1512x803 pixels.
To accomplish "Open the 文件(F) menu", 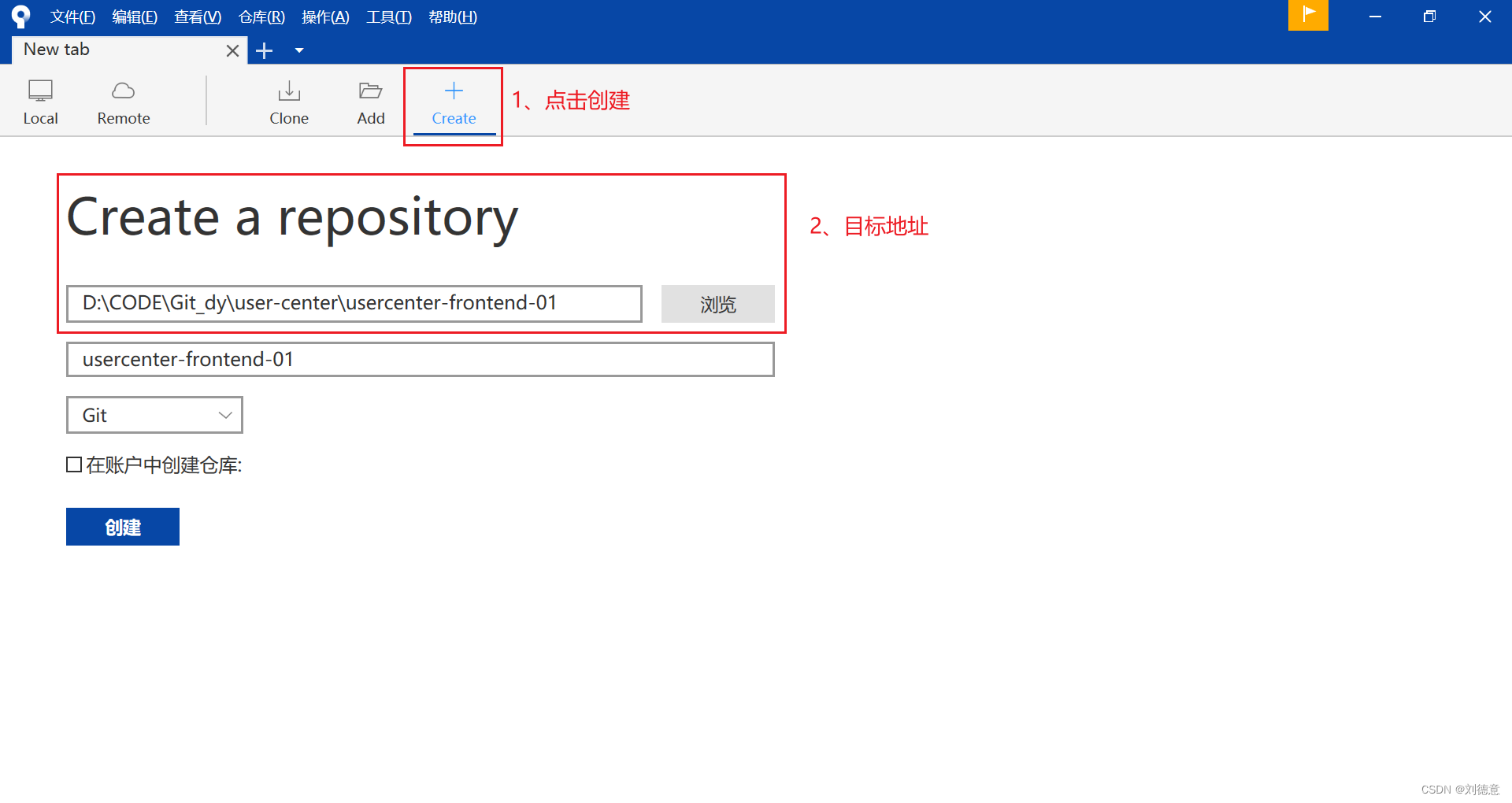I will (x=72, y=17).
